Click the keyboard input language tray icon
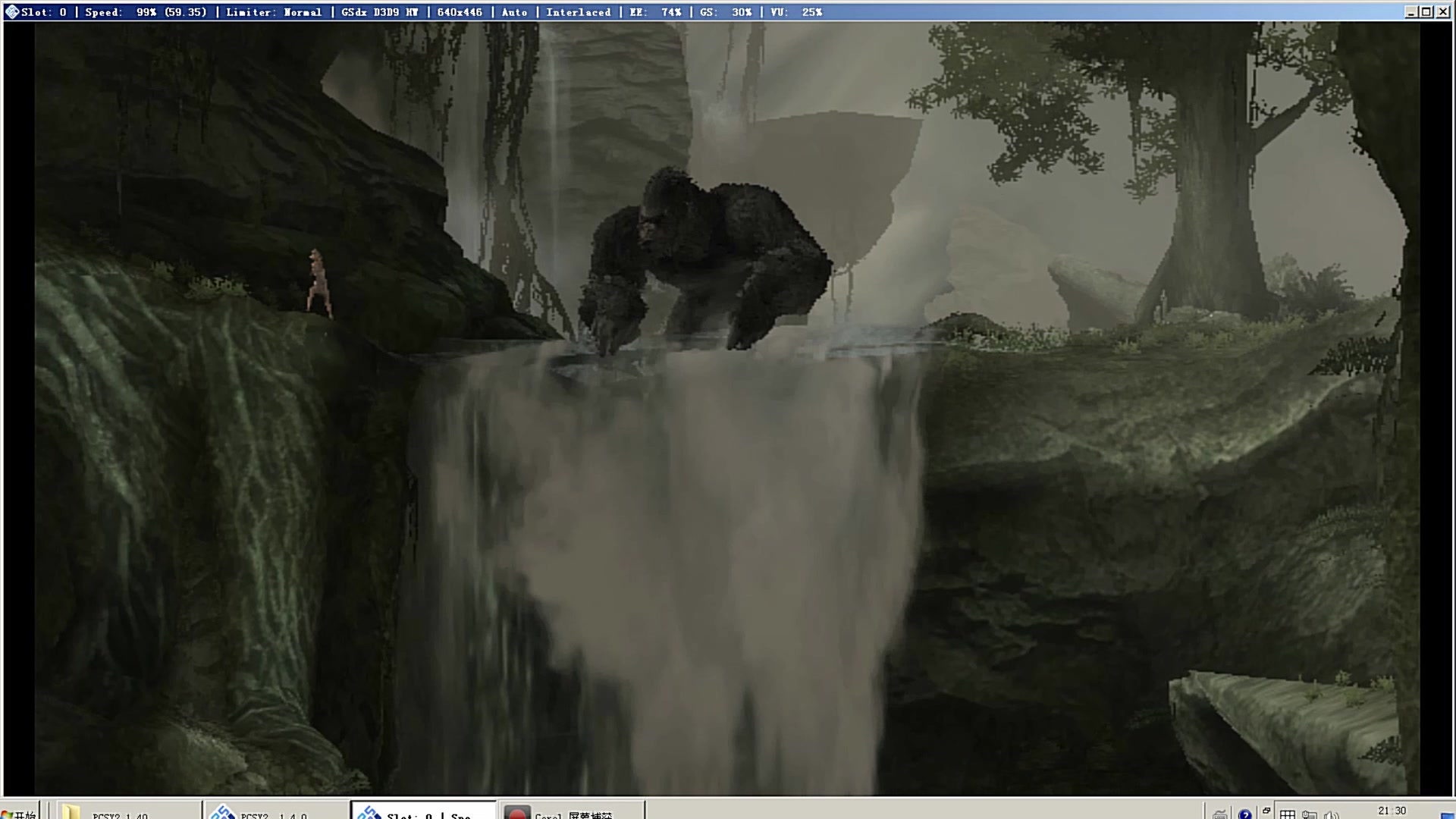Image resolution: width=1456 pixels, height=819 pixels. click(x=1219, y=813)
